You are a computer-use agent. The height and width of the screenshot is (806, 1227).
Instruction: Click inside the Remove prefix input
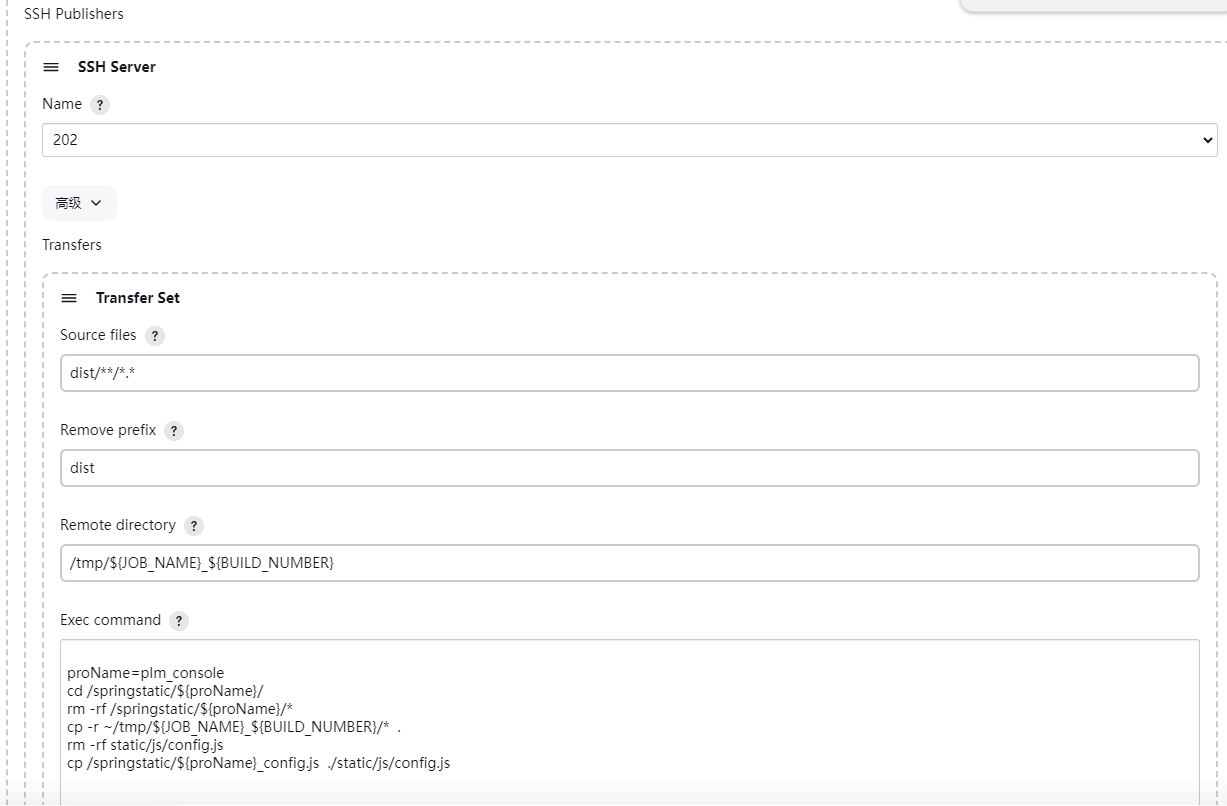point(400,467)
